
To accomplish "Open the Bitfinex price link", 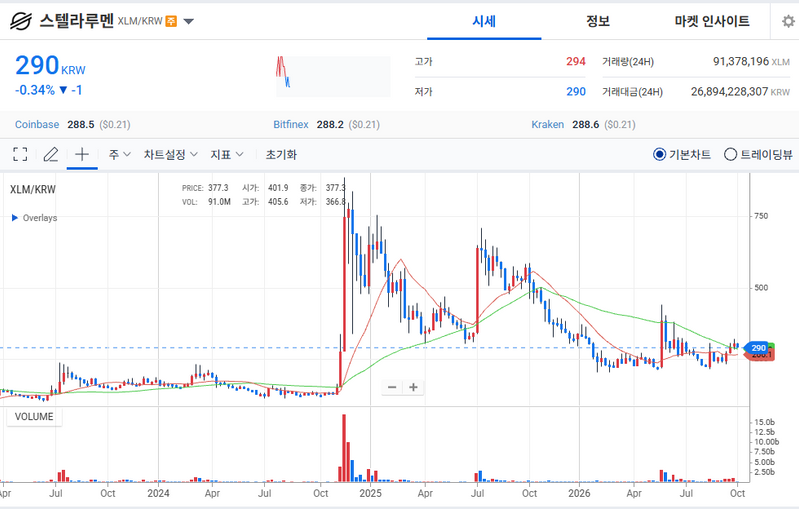I will 290,124.
